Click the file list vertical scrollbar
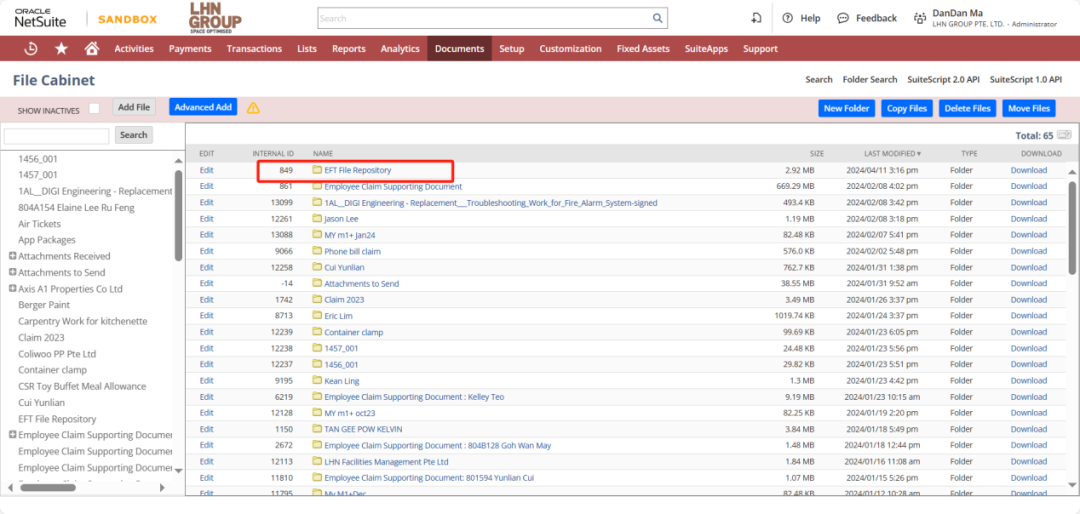 pos(1072,227)
